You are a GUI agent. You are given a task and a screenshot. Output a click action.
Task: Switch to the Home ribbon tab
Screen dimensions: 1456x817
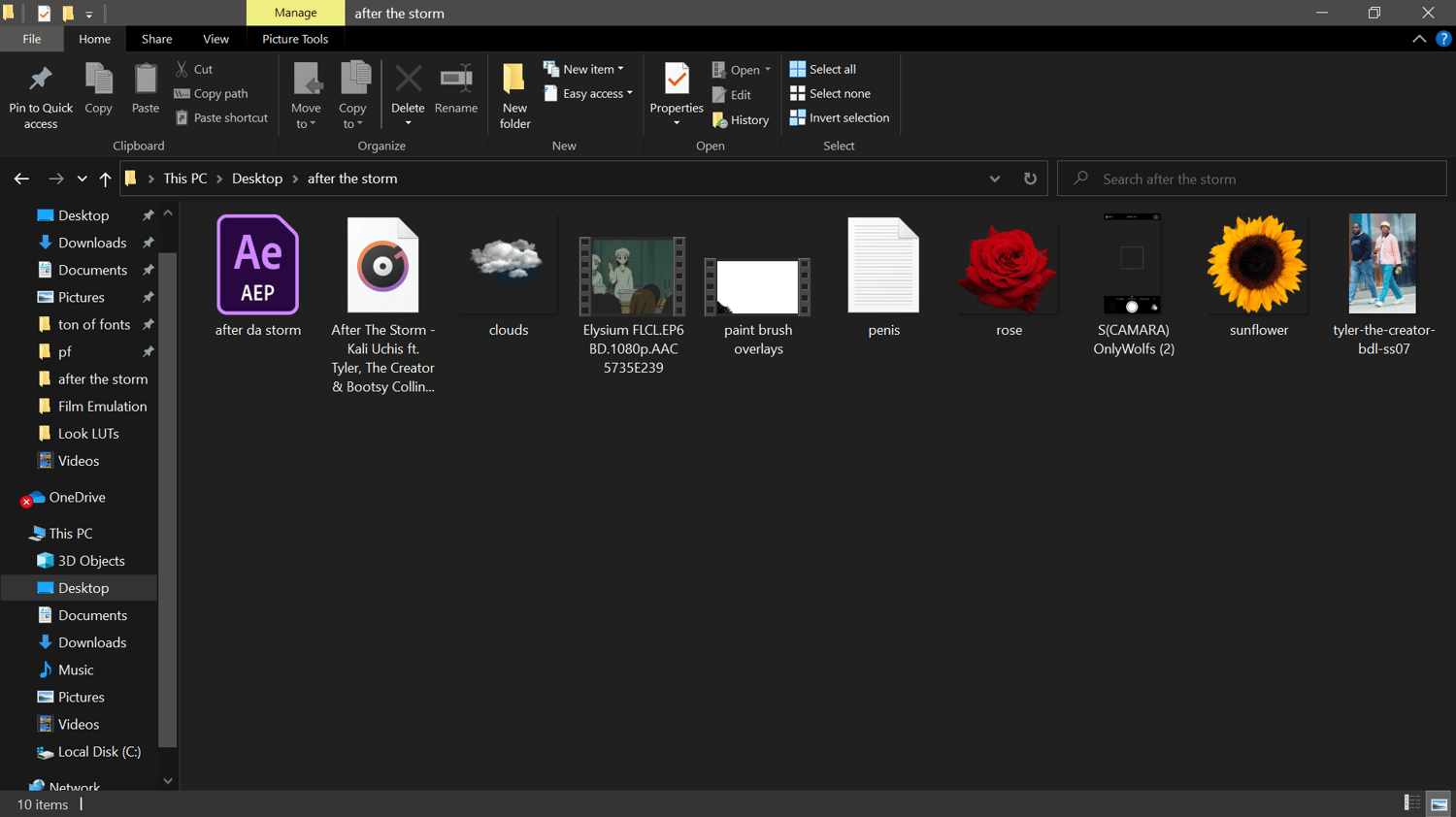(94, 39)
